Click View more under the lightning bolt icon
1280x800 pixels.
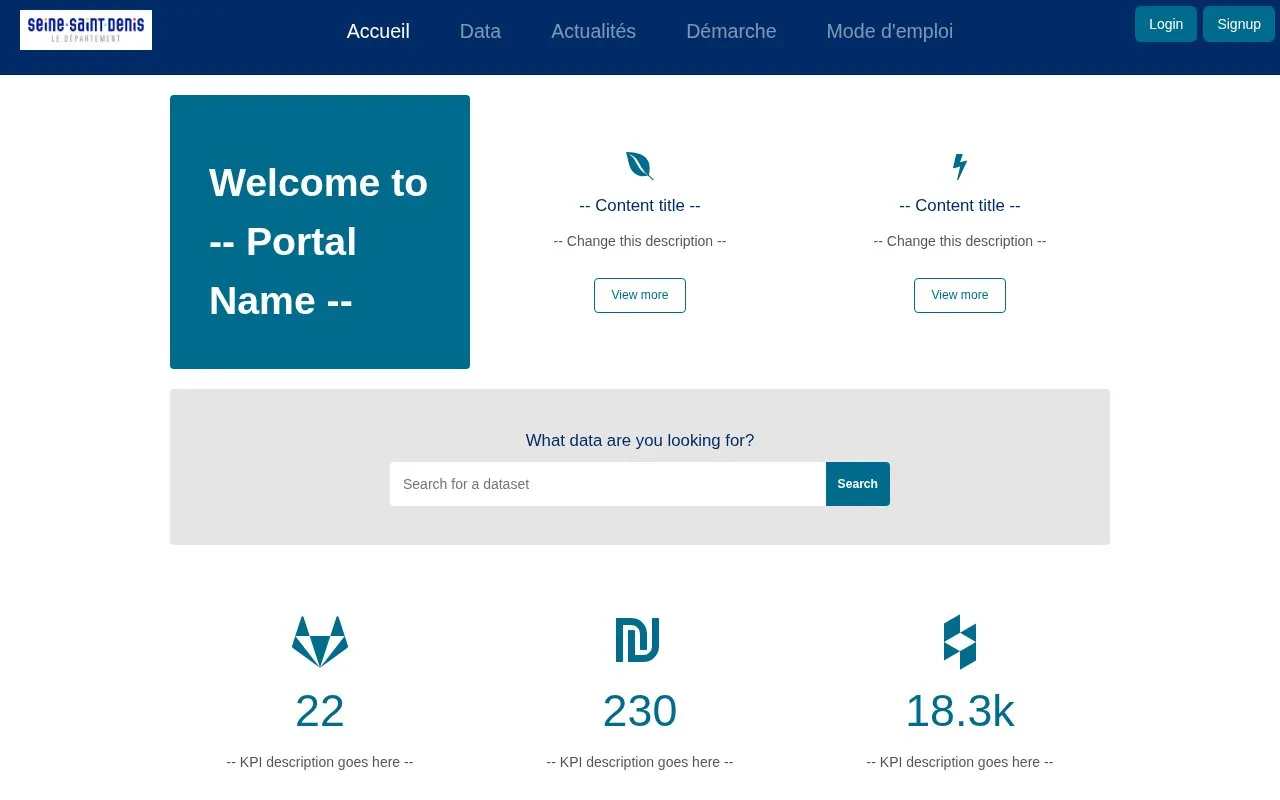coord(960,295)
